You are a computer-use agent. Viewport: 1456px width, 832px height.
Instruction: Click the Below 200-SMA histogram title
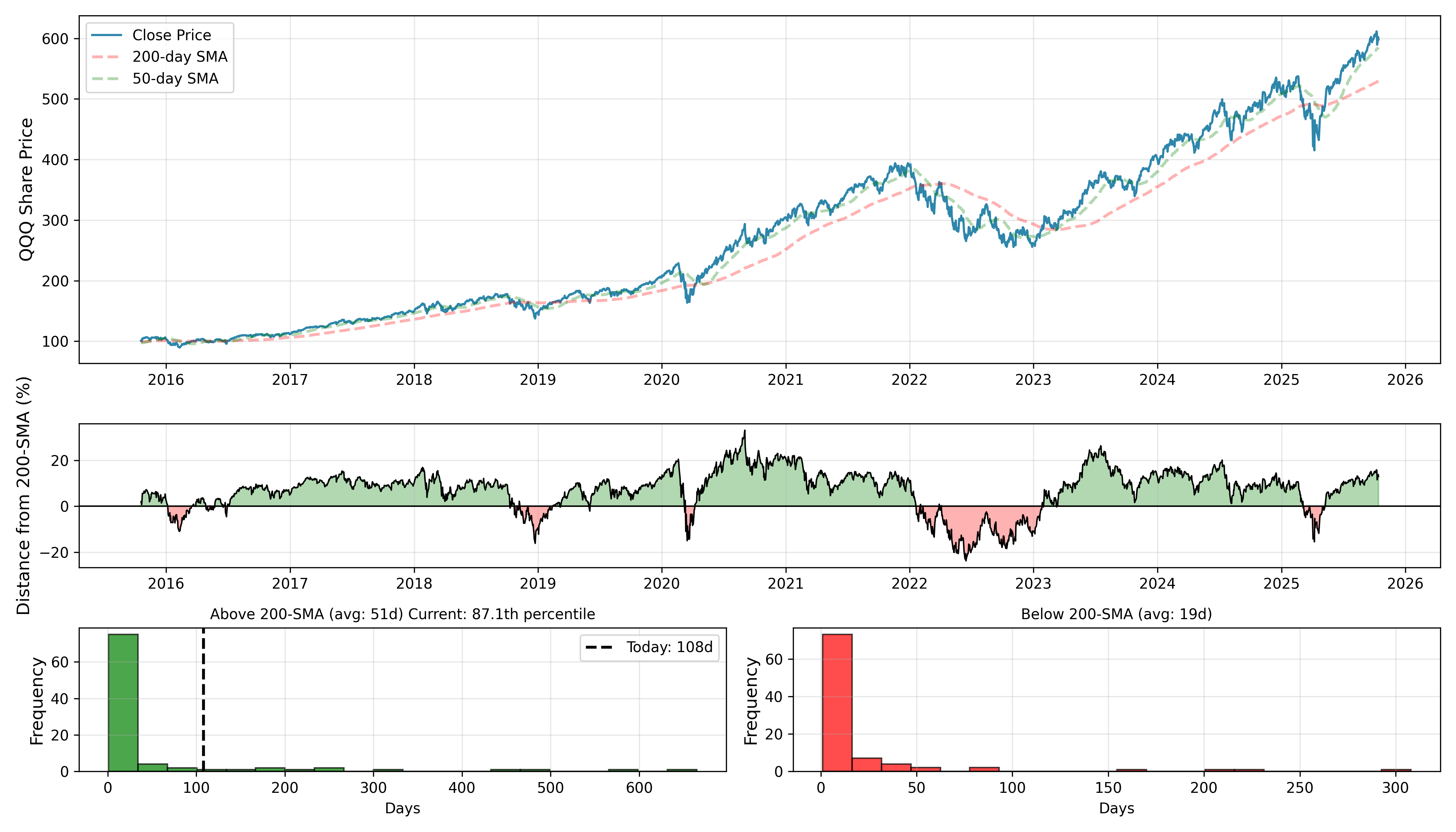point(1116,614)
